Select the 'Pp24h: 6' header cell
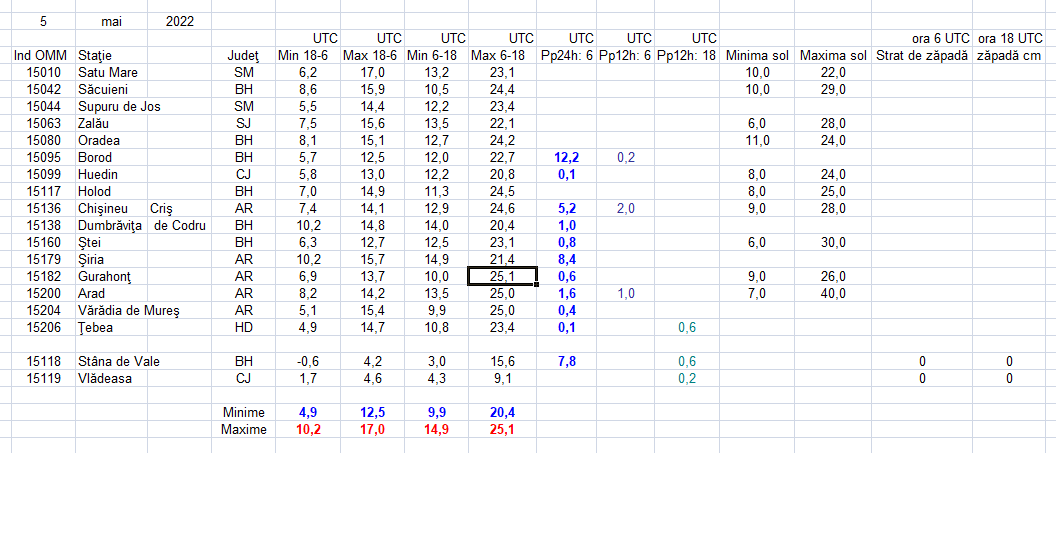Image resolution: width=1056 pixels, height=540 pixels. click(x=566, y=56)
